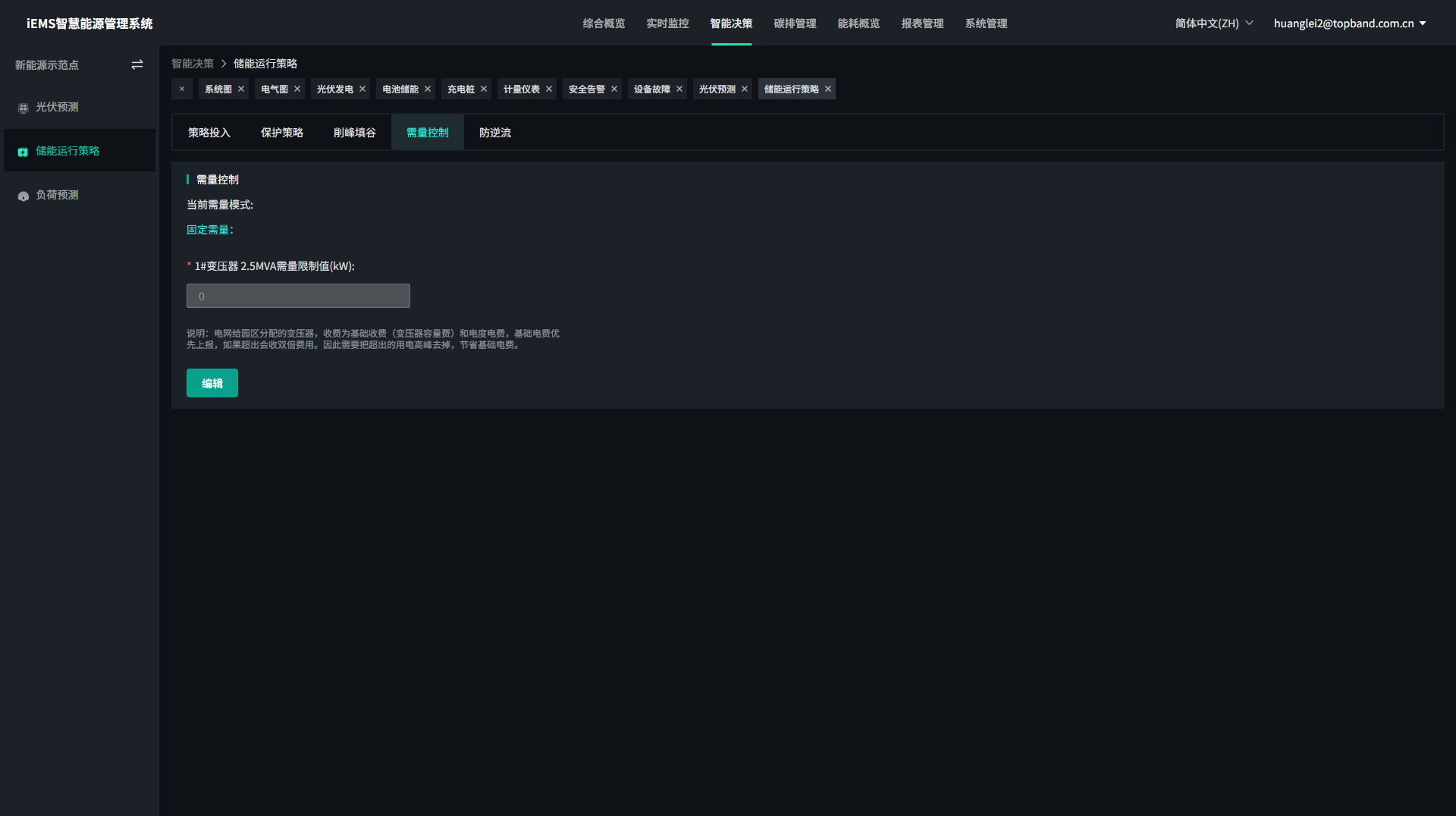This screenshot has height=816, width=1456.
Task: Open the 简体中文(ZH) language dropdown
Action: pyautogui.click(x=1213, y=24)
